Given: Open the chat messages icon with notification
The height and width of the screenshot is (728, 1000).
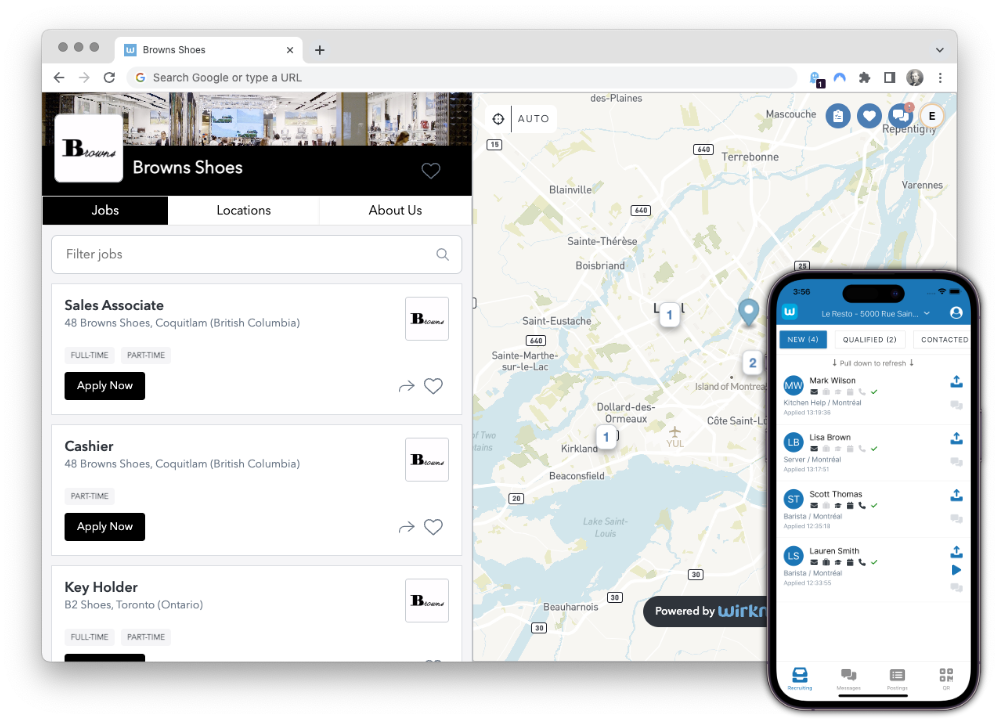Looking at the screenshot, I should pyautogui.click(x=900, y=116).
